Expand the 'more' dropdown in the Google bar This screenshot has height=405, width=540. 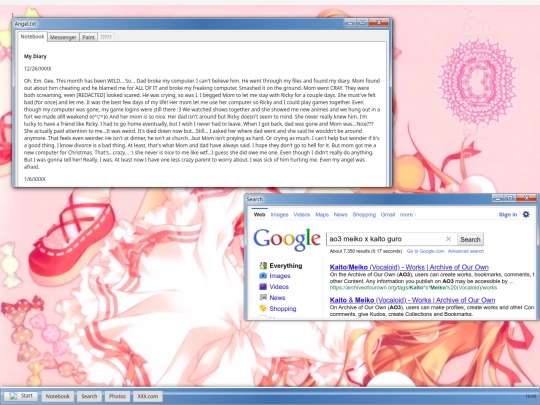tap(408, 215)
